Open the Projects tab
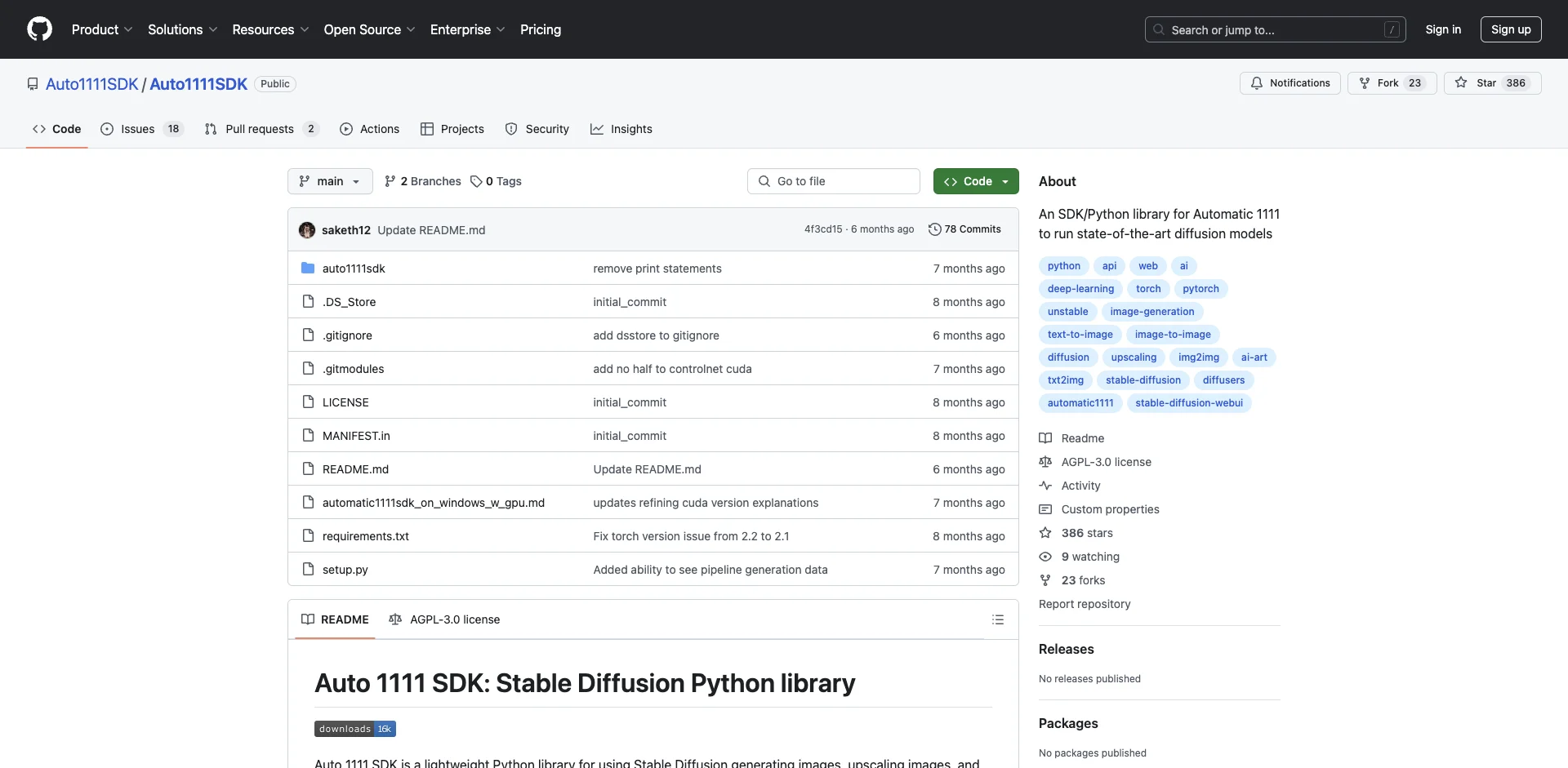 [x=452, y=129]
